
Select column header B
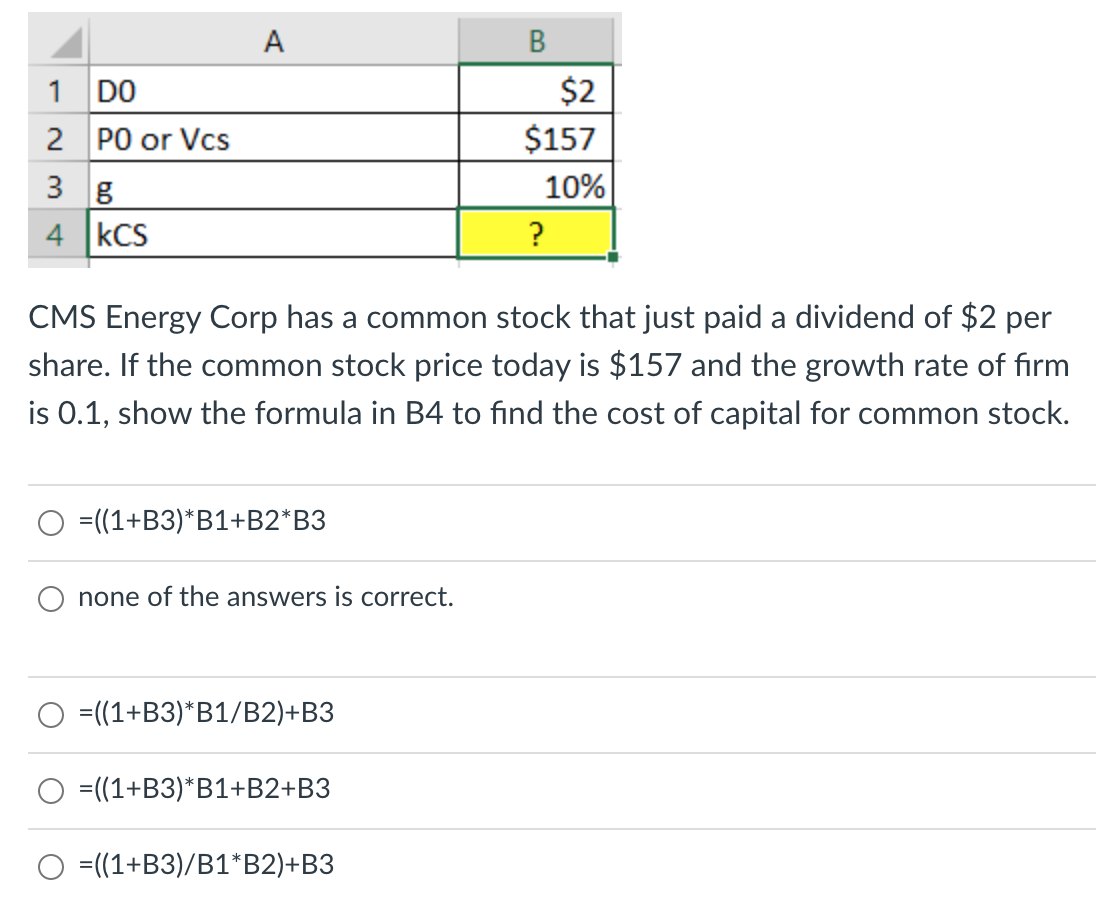(537, 42)
